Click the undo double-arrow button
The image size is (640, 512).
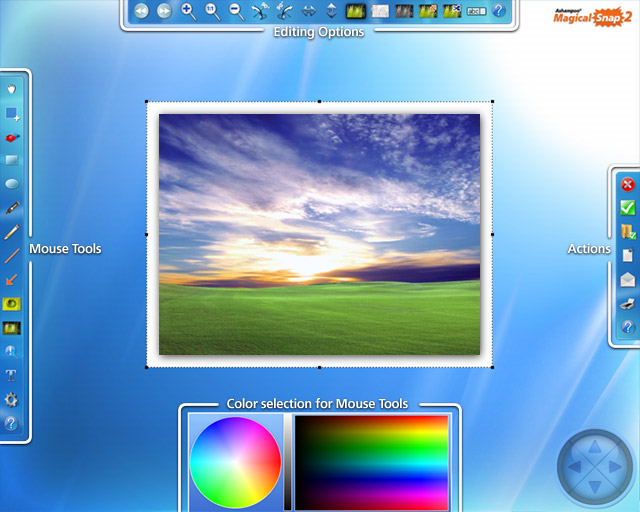[x=140, y=11]
